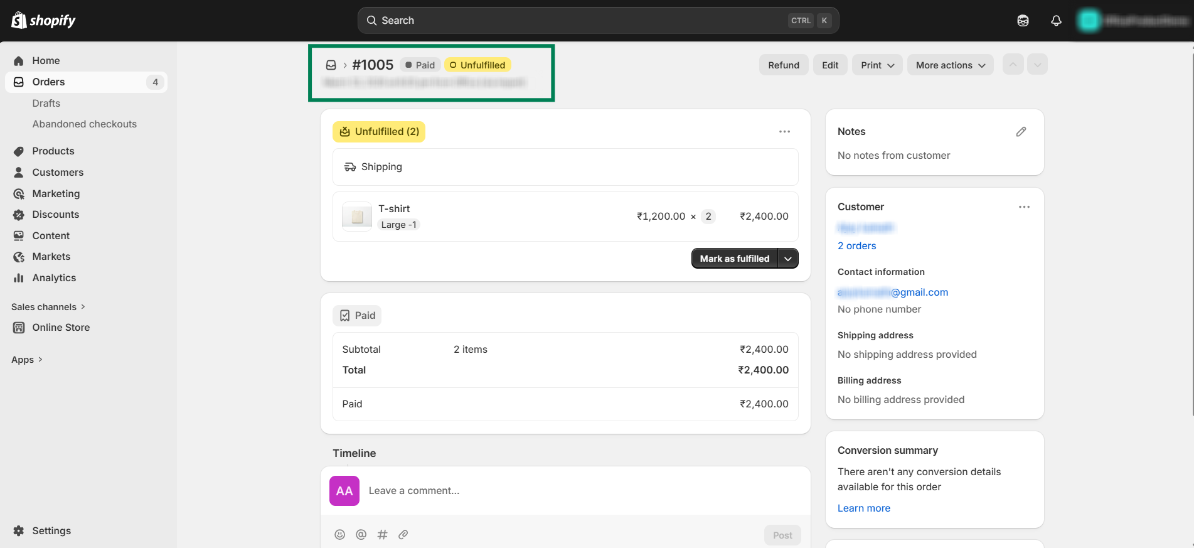Attach a file using the paperclip icon
Screen dimensions: 1194x548
[x=403, y=535]
